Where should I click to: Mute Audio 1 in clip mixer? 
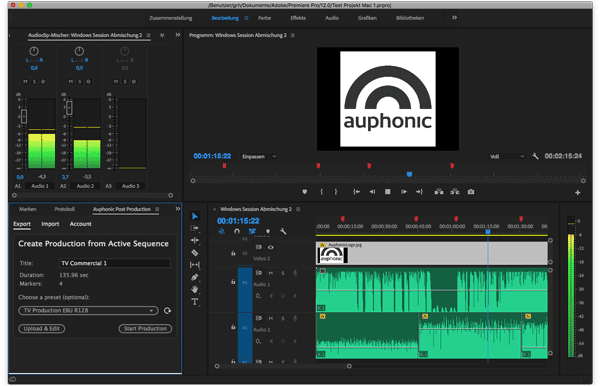pos(25,81)
